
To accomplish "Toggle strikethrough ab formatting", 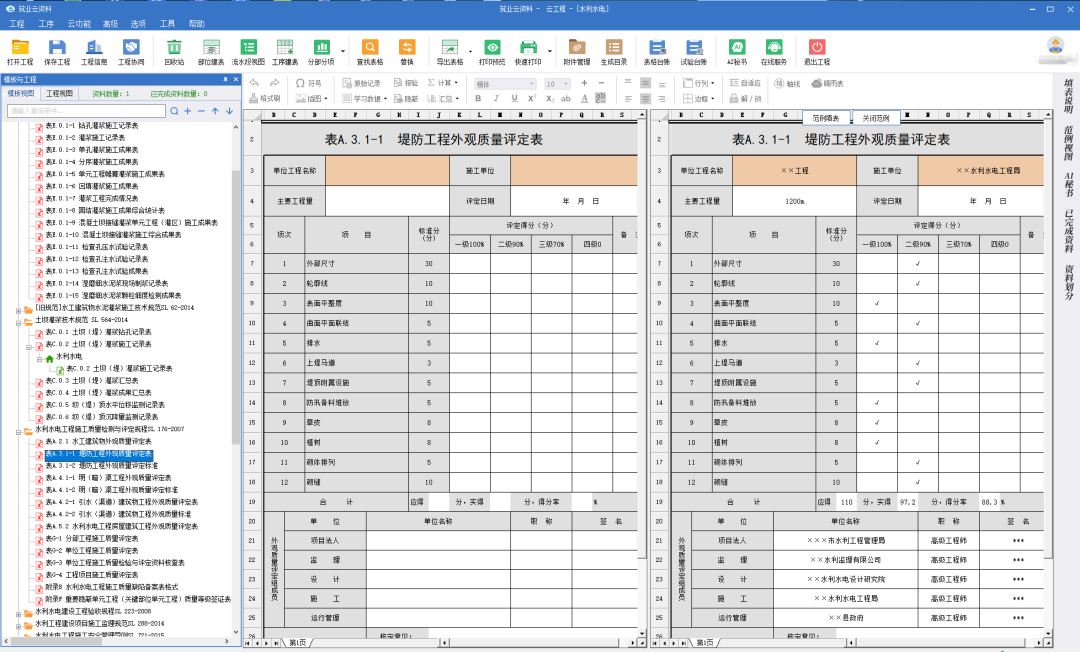I will click(x=565, y=98).
